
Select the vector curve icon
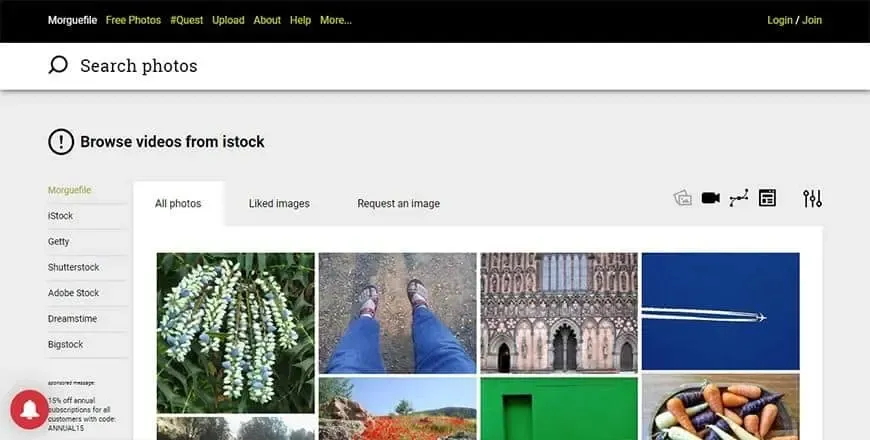739,198
